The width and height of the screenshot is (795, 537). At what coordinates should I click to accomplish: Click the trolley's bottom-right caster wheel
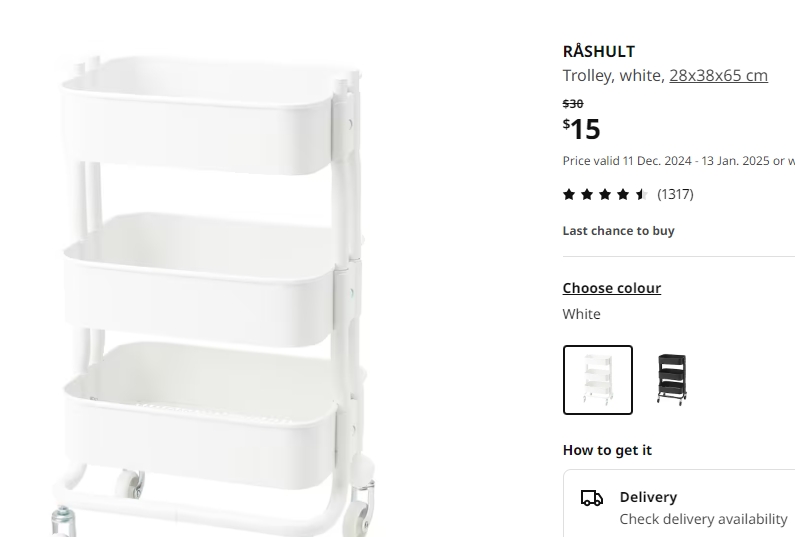[x=360, y=517]
